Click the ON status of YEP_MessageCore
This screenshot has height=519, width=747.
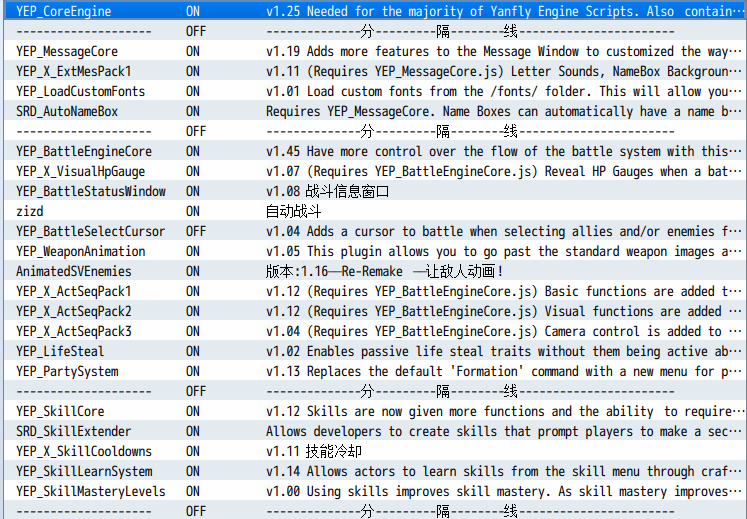coord(193,51)
